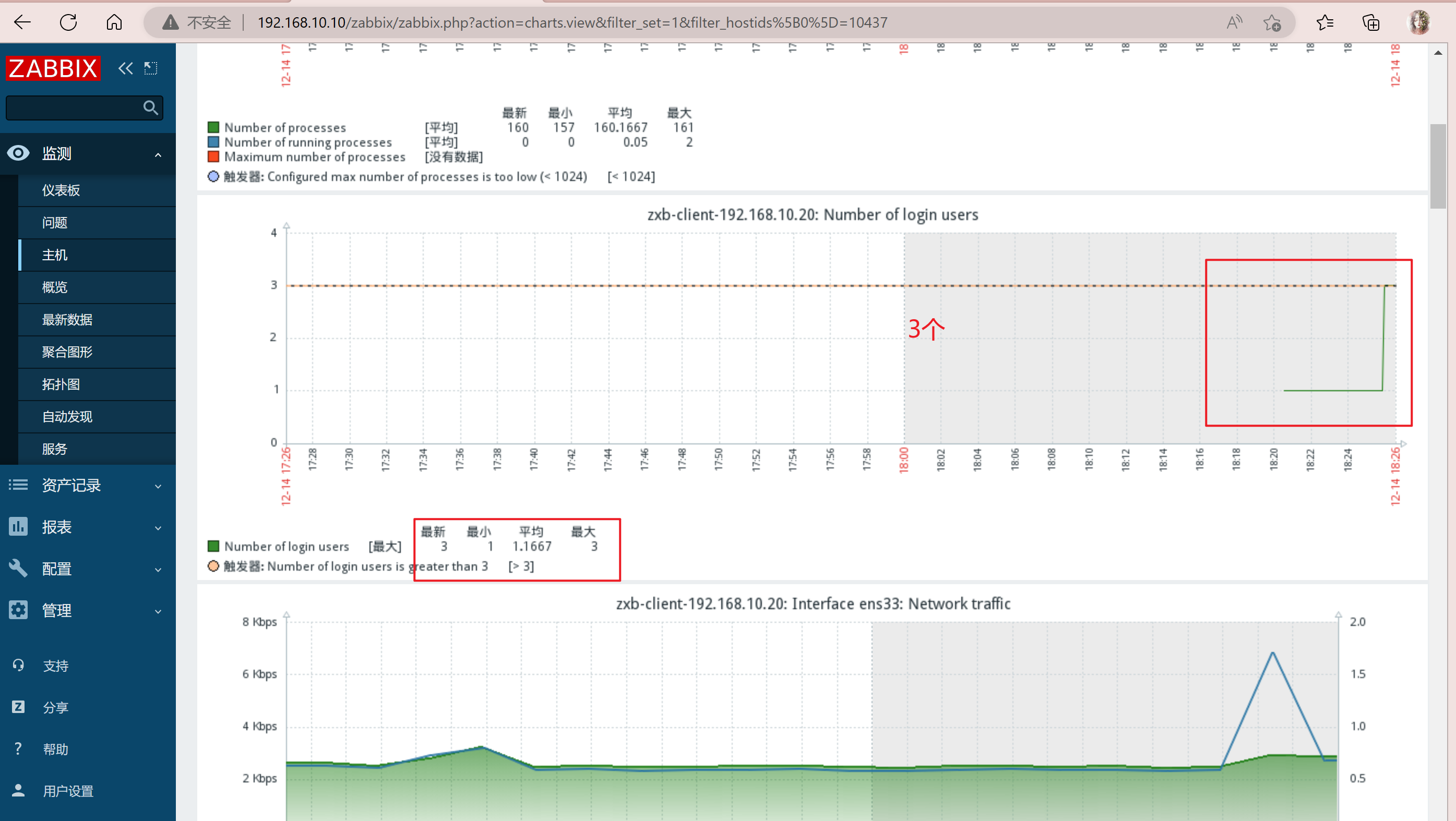Open the 报表 menu label
The width and height of the screenshot is (1456, 821).
(56, 527)
